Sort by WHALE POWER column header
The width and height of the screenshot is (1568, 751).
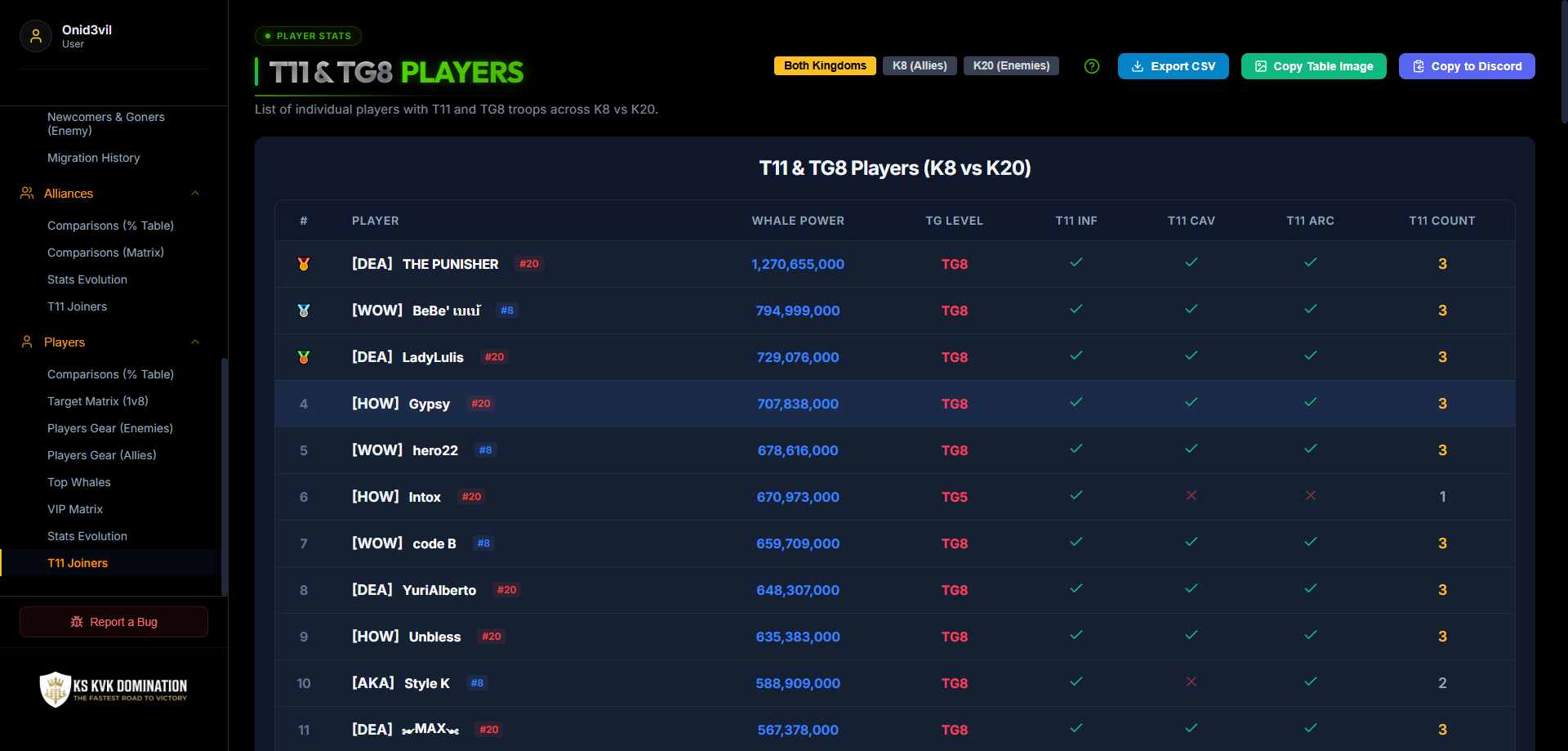(x=798, y=221)
